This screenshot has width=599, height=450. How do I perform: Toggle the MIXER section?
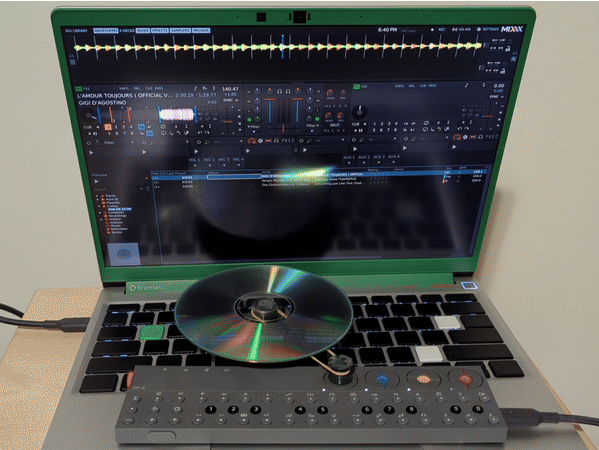[x=143, y=31]
